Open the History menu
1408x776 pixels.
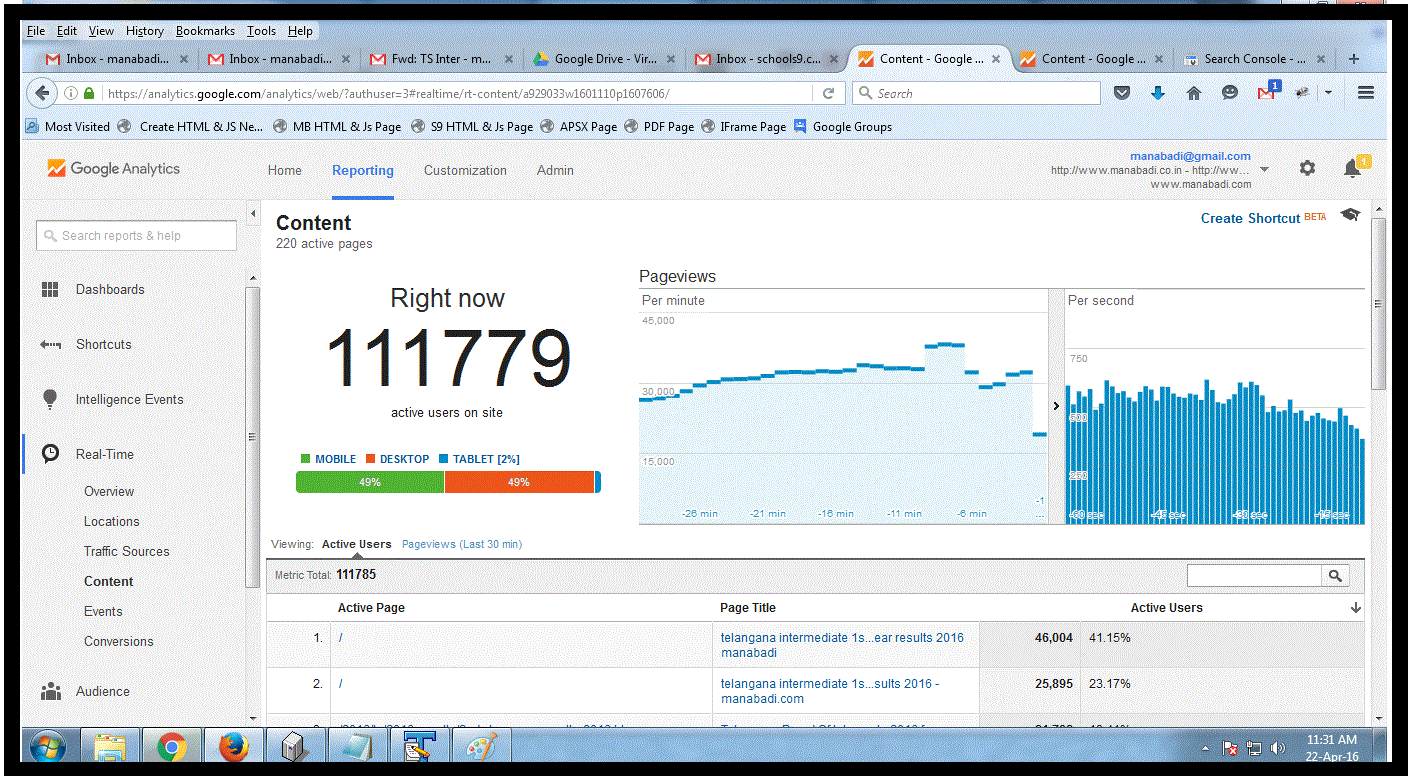click(x=145, y=31)
